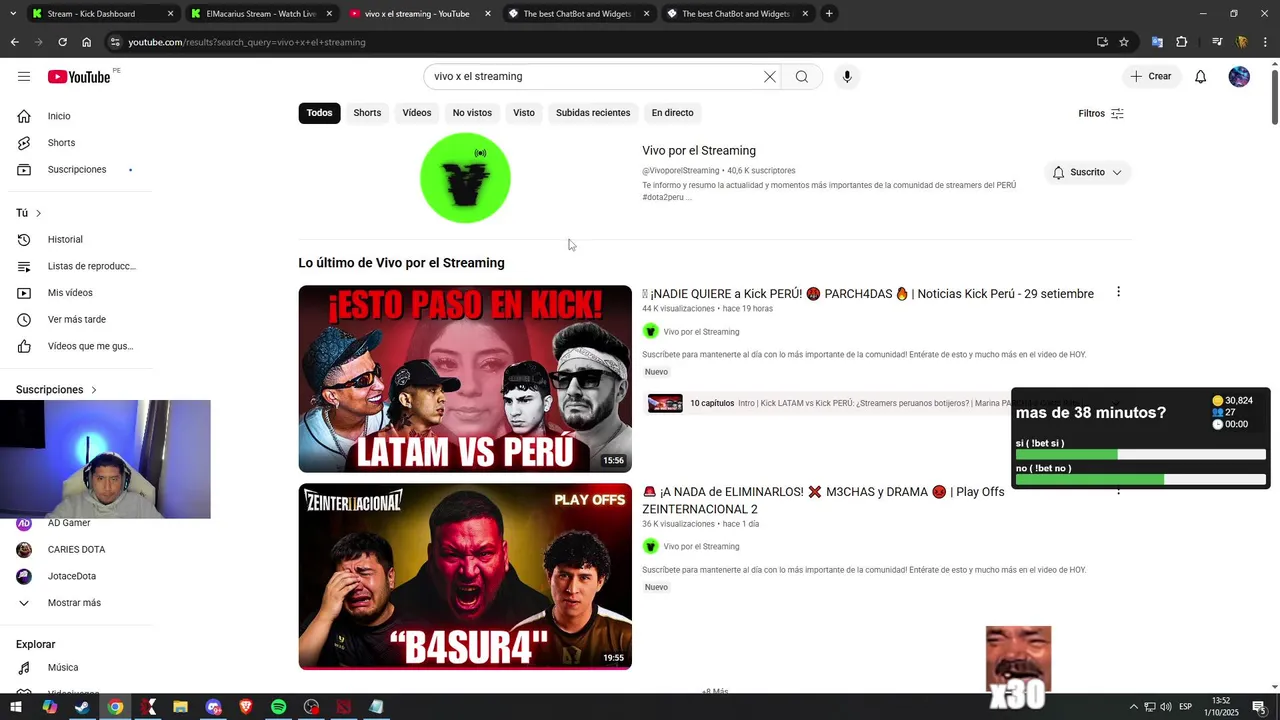The width and height of the screenshot is (1280, 720).
Task: Open the notifications bell
Action: tap(1201, 77)
